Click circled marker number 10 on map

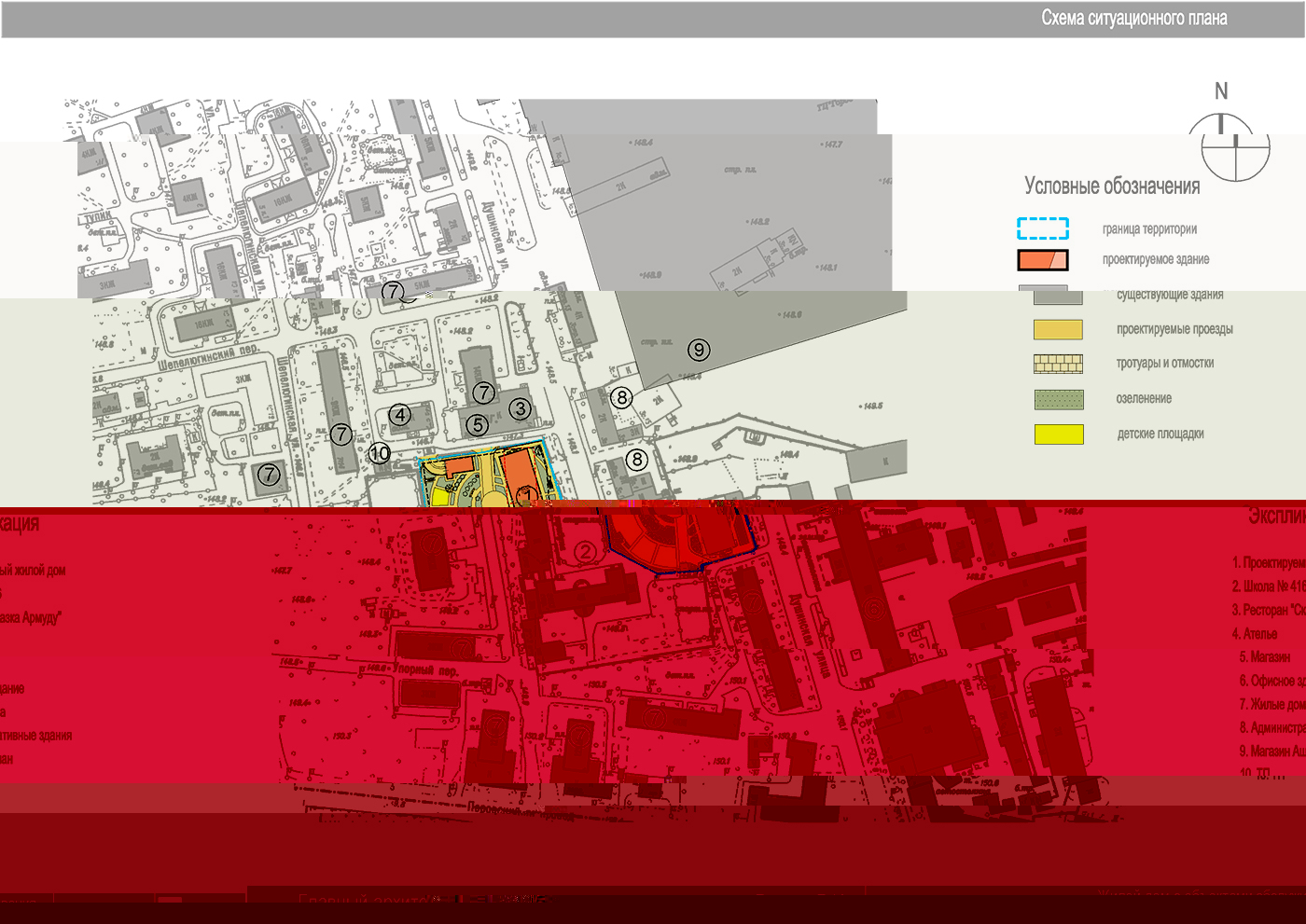(379, 453)
